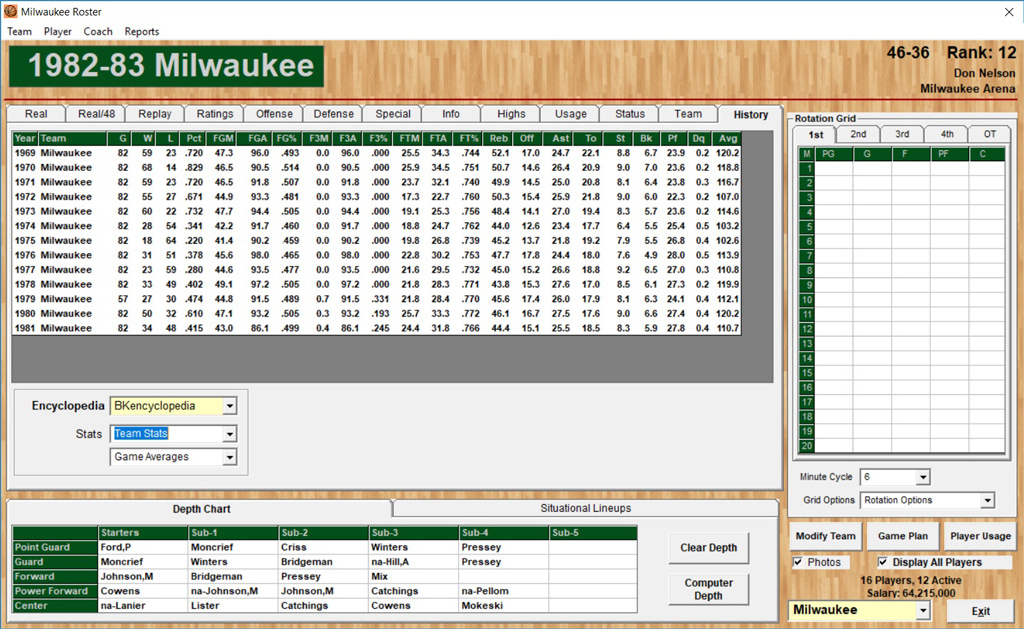Select the OT rotation tab
This screenshot has height=629, width=1024.
[989, 134]
